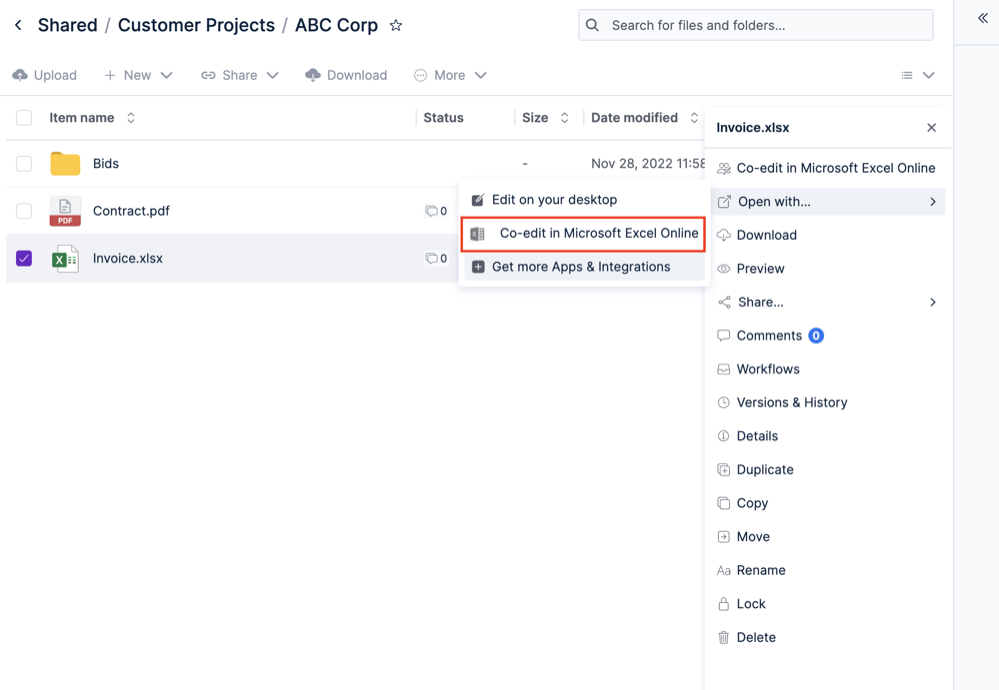Image resolution: width=999 pixels, height=690 pixels.
Task: Toggle the select-all checkbox
Action: click(24, 118)
